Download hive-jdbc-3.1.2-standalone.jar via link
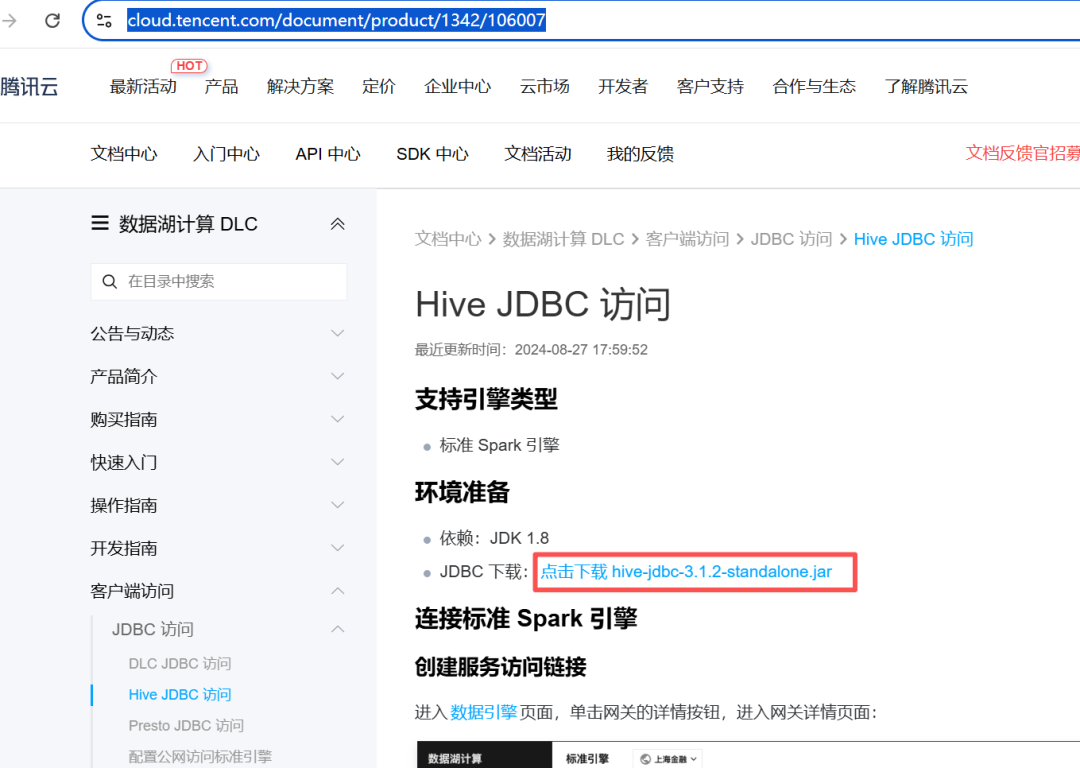The image size is (1080, 768). point(686,572)
